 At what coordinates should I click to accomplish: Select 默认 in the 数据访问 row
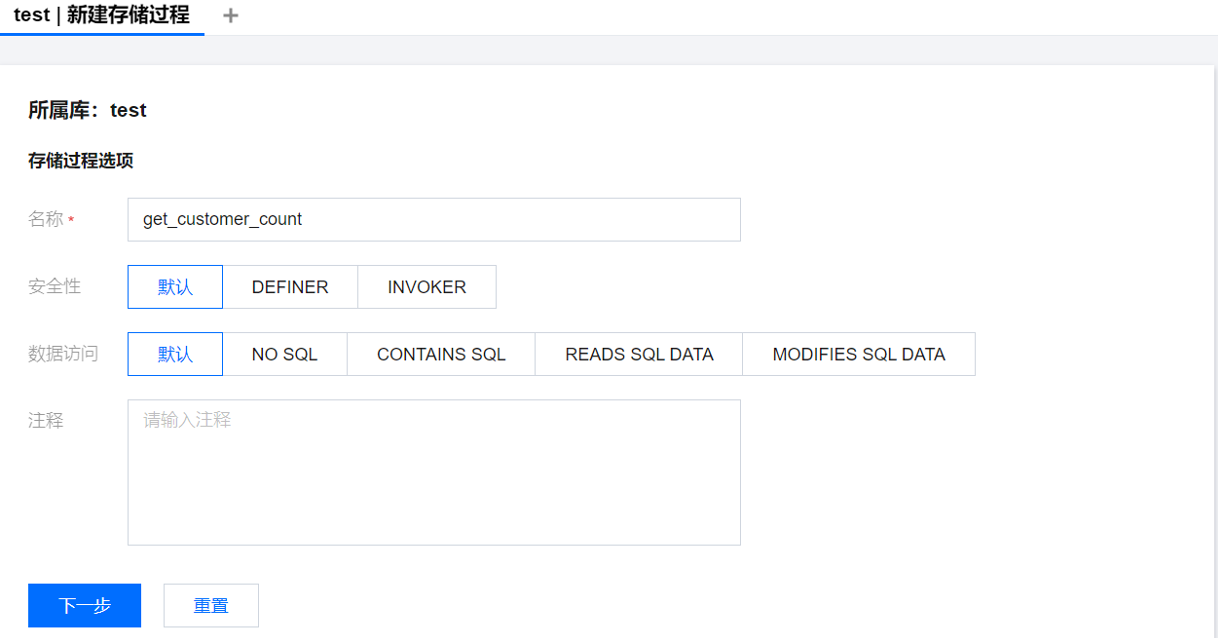point(175,354)
